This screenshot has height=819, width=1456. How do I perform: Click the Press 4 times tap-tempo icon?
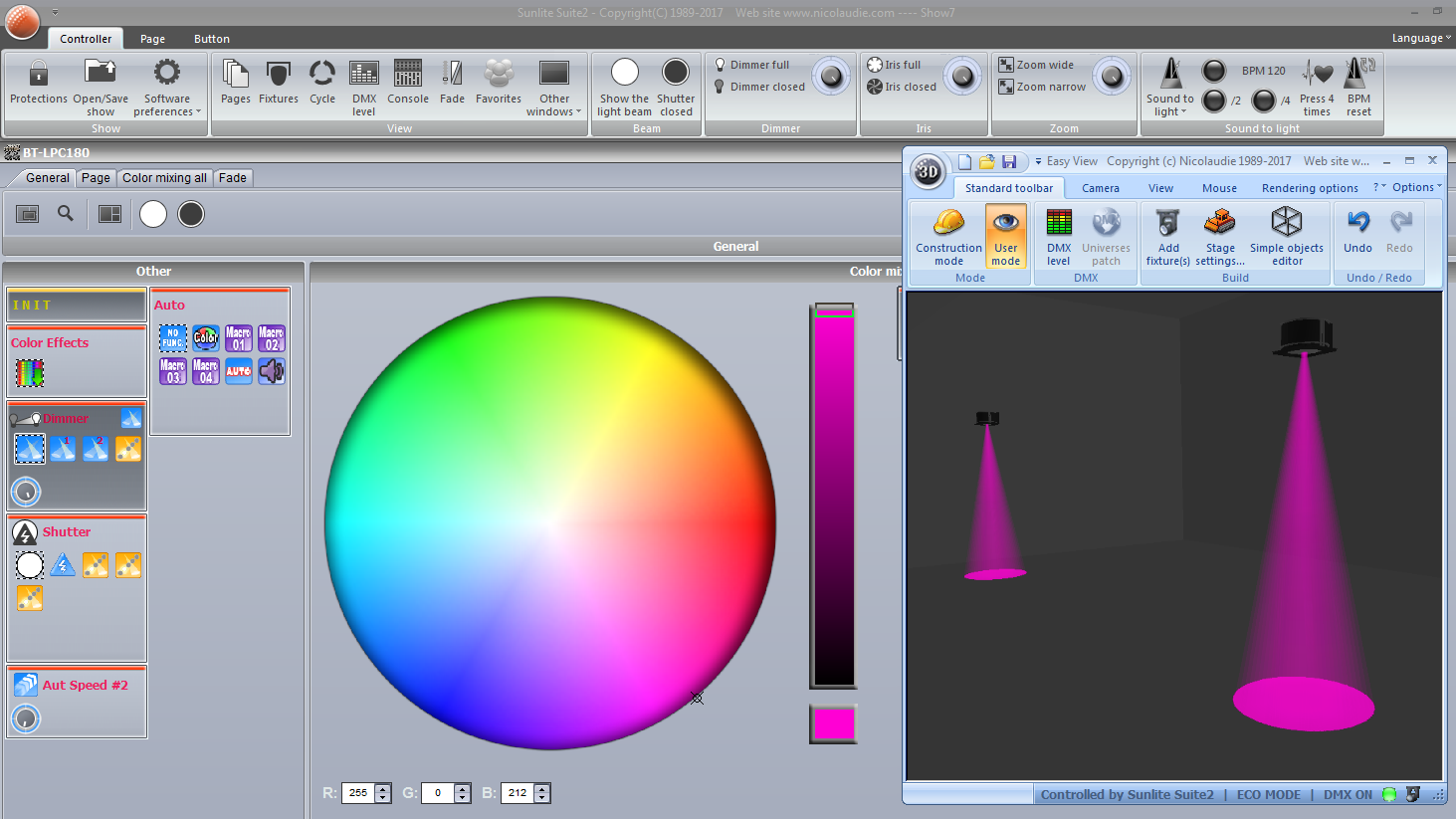1317,73
